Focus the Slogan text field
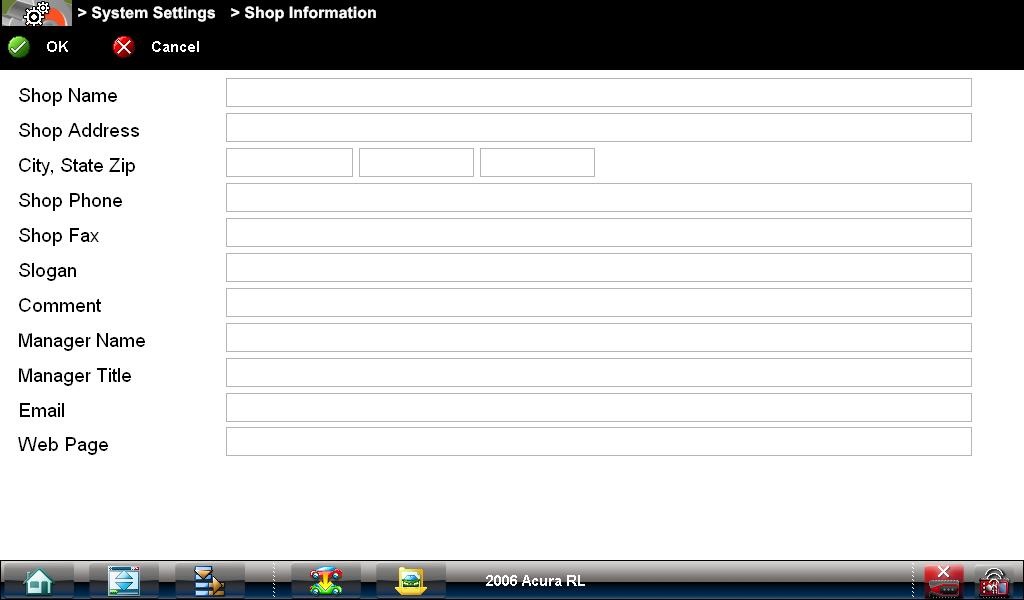 [x=598, y=268]
